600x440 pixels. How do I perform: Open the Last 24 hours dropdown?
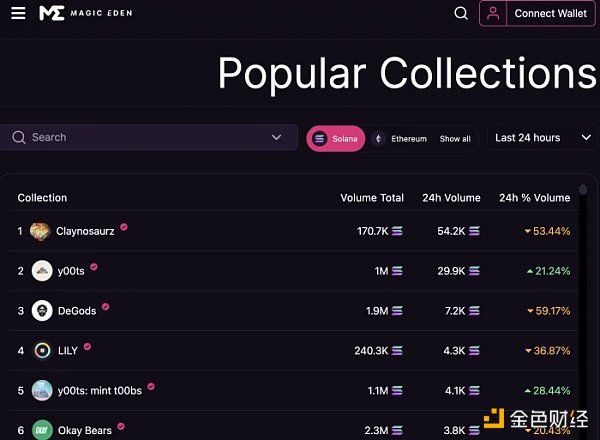tap(542, 138)
